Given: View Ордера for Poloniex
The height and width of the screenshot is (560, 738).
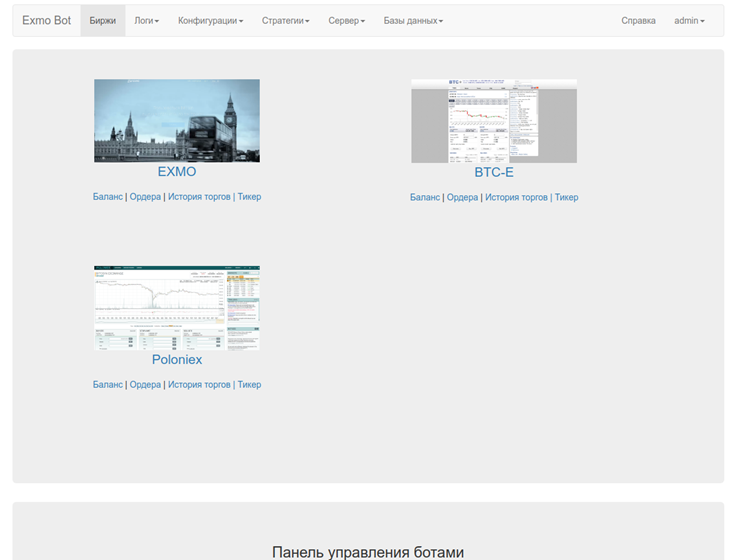Looking at the screenshot, I should pyautogui.click(x=145, y=384).
